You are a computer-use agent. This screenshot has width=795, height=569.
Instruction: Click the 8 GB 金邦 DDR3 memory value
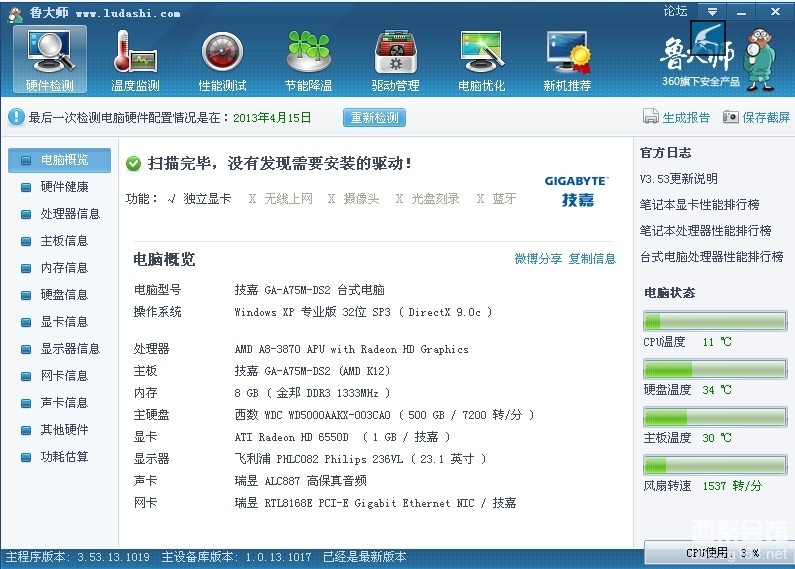pyautogui.click(x=312, y=393)
